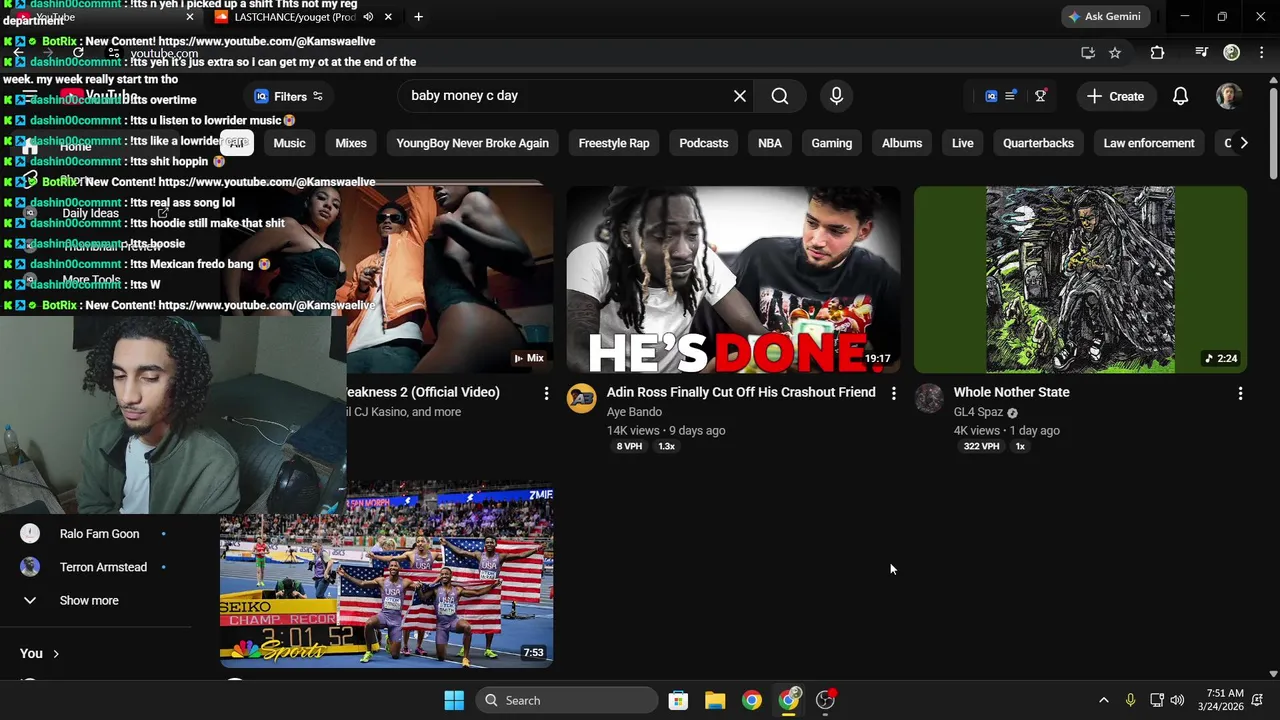The height and width of the screenshot is (720, 1280).
Task: Start voice search with the microphone icon
Action: tap(837, 96)
